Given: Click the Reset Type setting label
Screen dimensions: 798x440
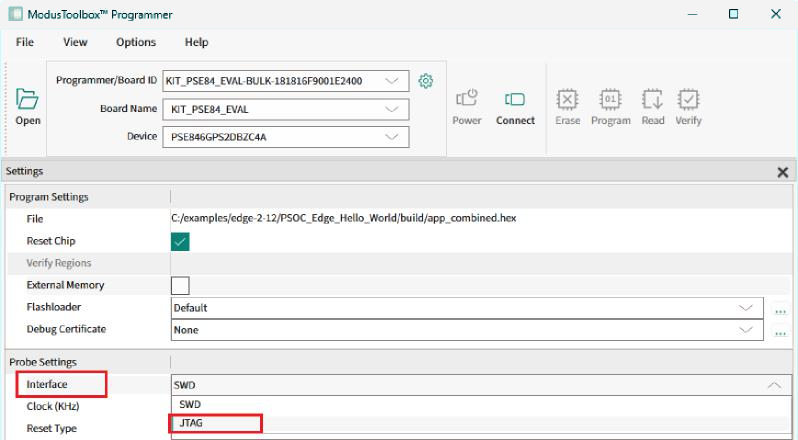Looking at the screenshot, I should pos(51,428).
